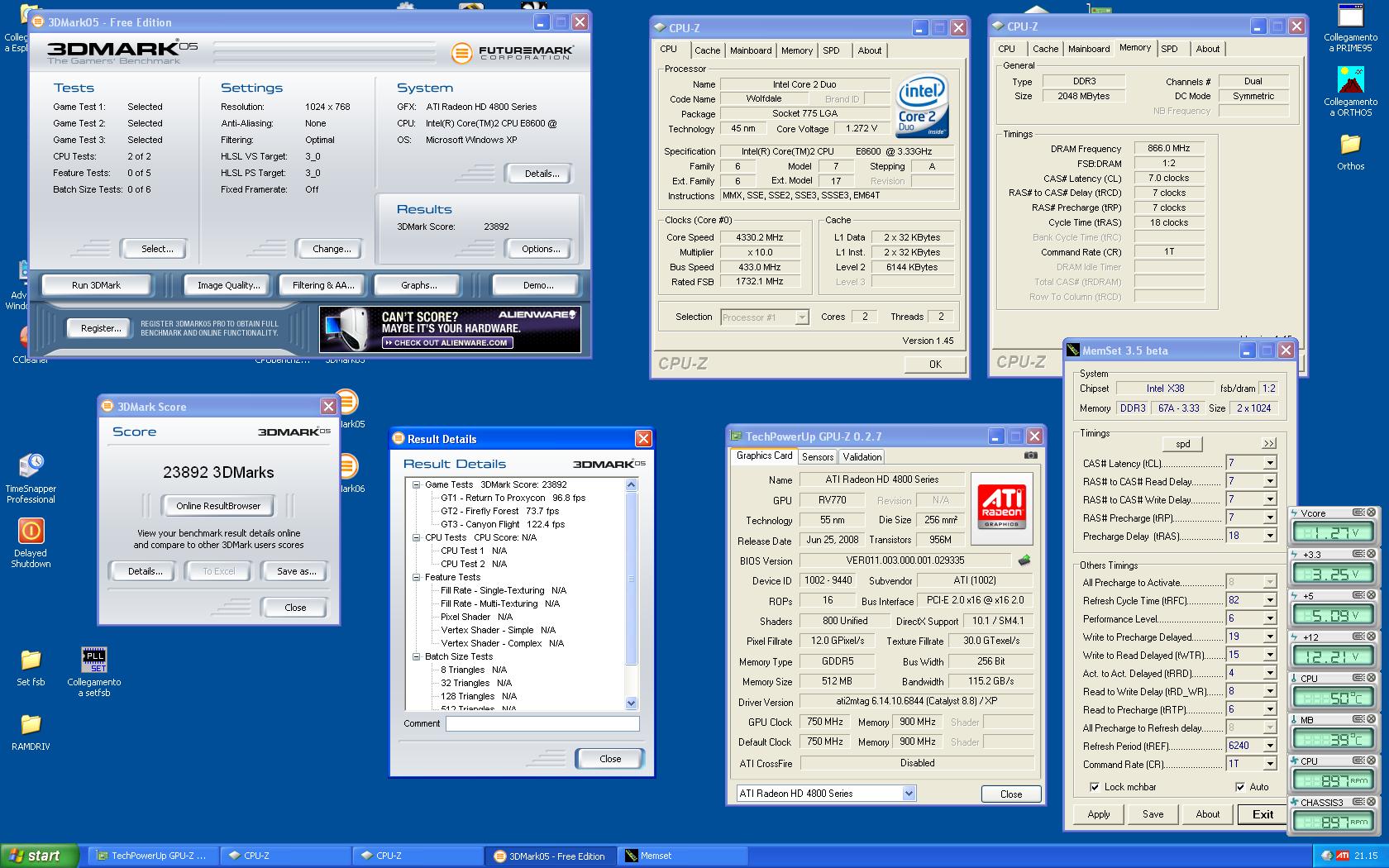Open the Command Rate (CR) dropdown in MemSet
This screenshot has width=1389, height=868.
pyautogui.click(x=1269, y=764)
